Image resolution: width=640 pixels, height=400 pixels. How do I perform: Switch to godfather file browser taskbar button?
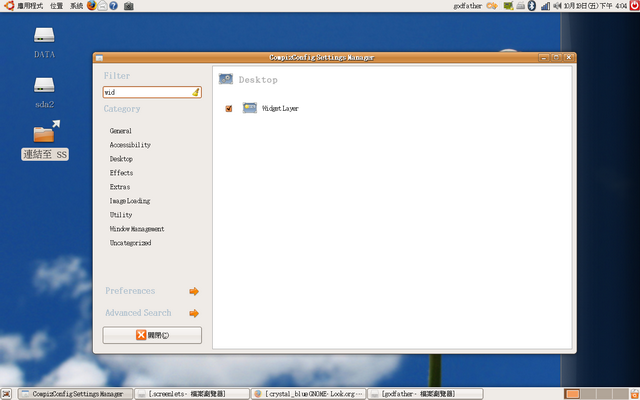coord(424,394)
